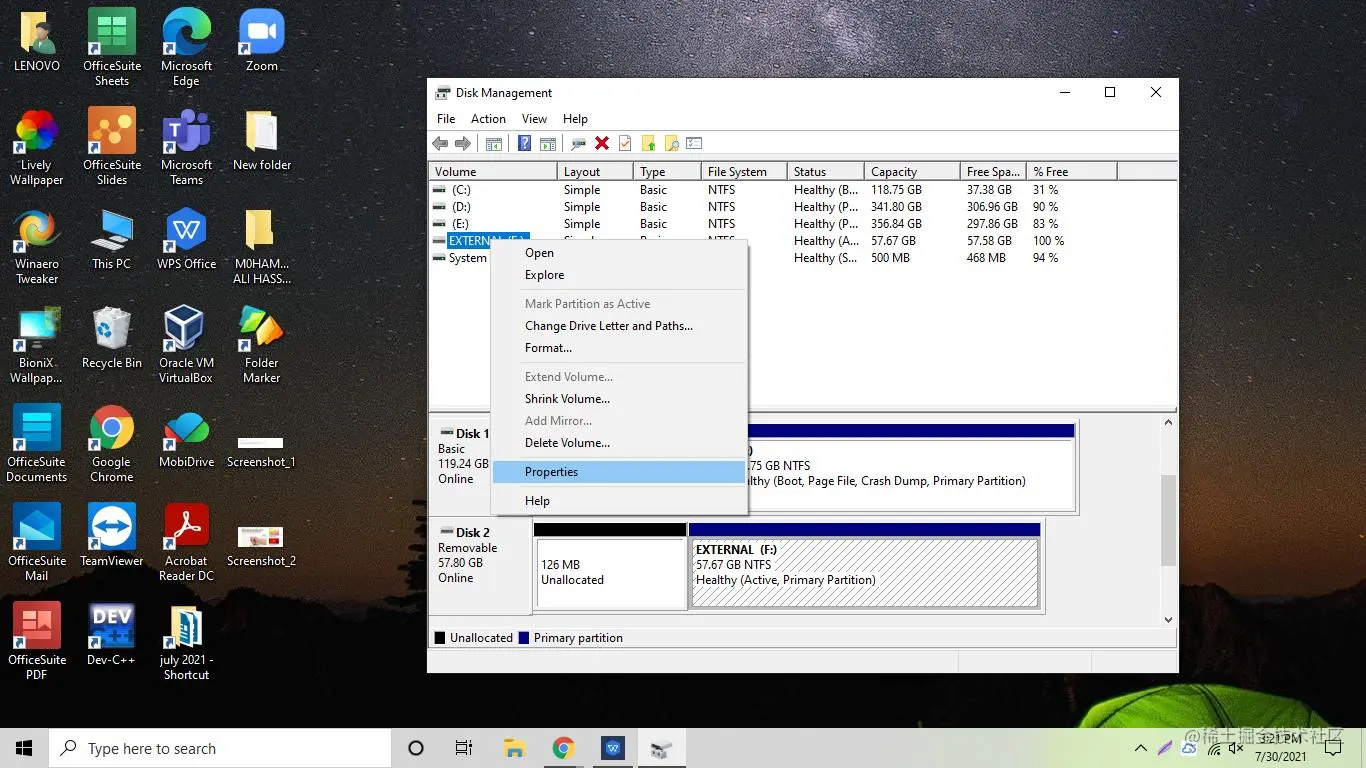This screenshot has width=1366, height=768.
Task: Choose Properties from the context menu
Action: (x=619, y=472)
